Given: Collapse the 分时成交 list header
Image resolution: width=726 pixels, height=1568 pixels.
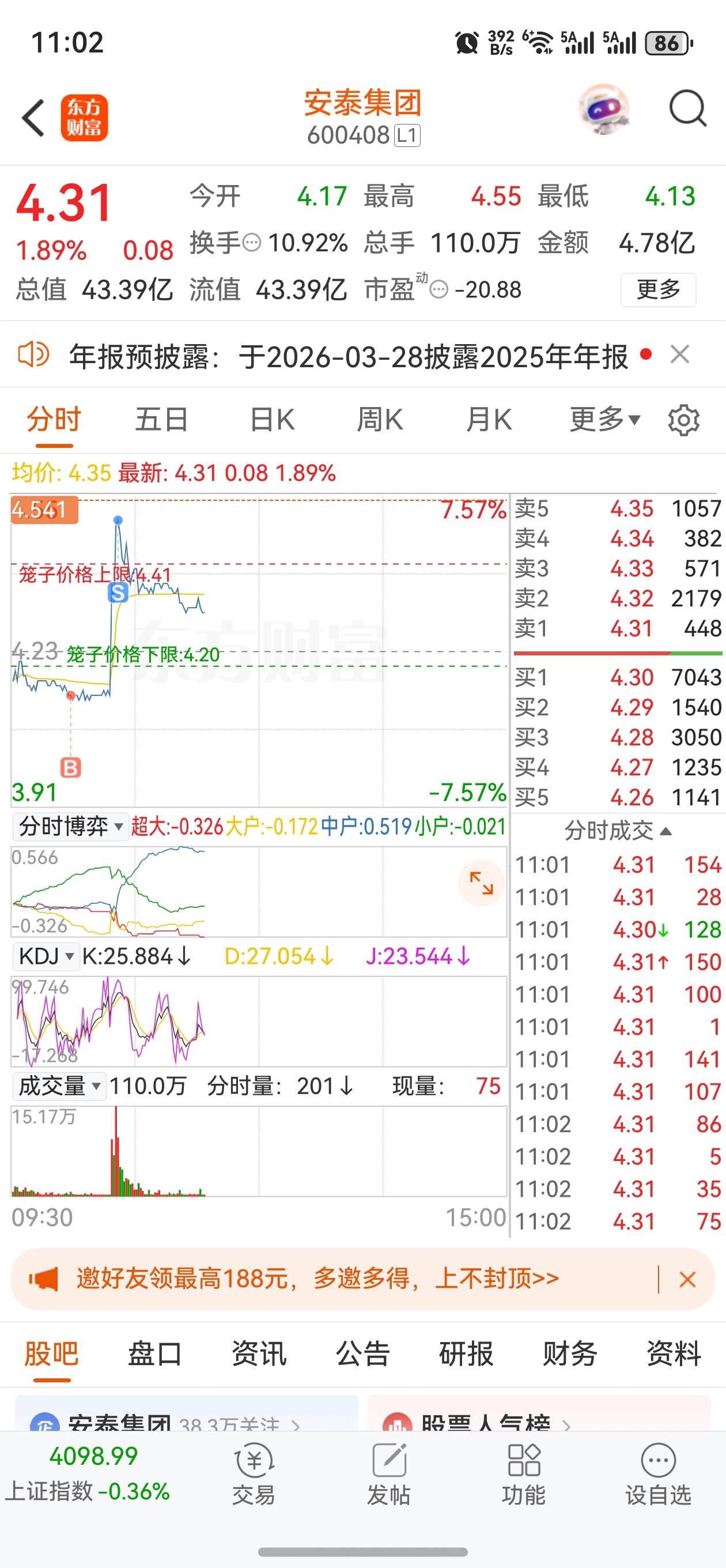Looking at the screenshot, I should pos(618,831).
